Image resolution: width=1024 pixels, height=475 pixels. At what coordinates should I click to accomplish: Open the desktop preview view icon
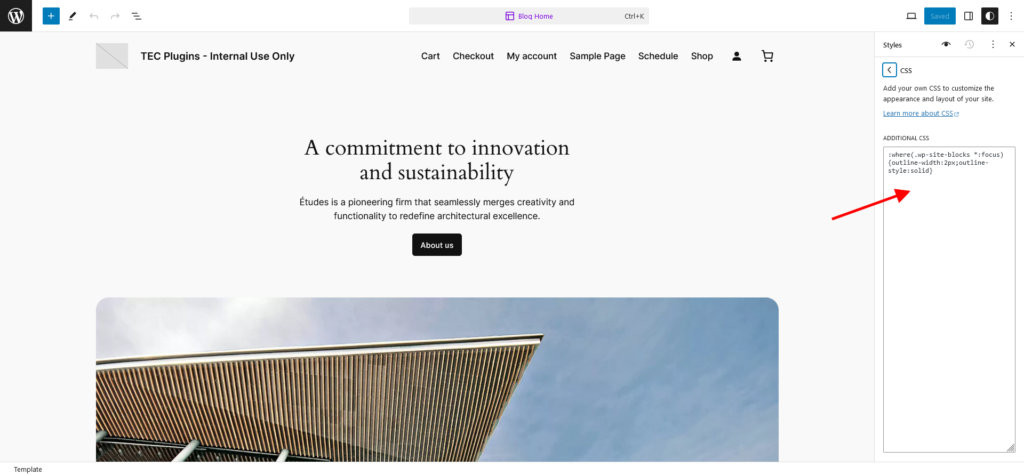pyautogui.click(x=911, y=16)
